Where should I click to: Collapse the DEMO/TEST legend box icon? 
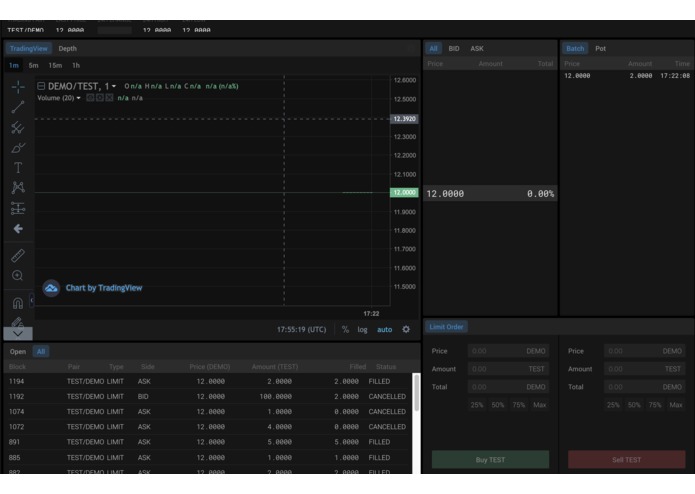(41, 86)
